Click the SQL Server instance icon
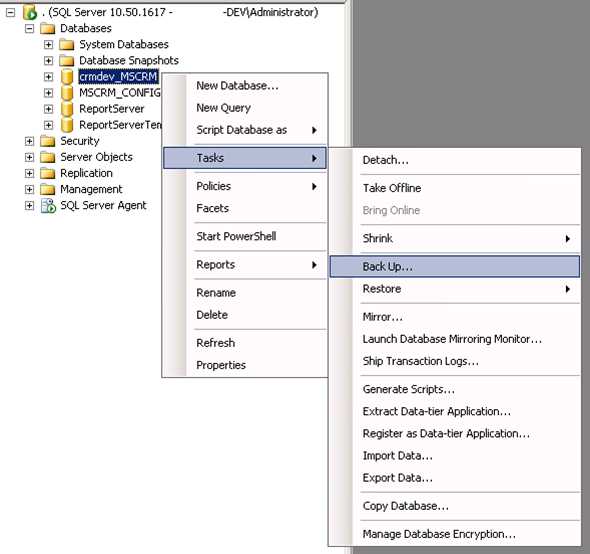Screen dimensions: 590x554 click(29, 12)
